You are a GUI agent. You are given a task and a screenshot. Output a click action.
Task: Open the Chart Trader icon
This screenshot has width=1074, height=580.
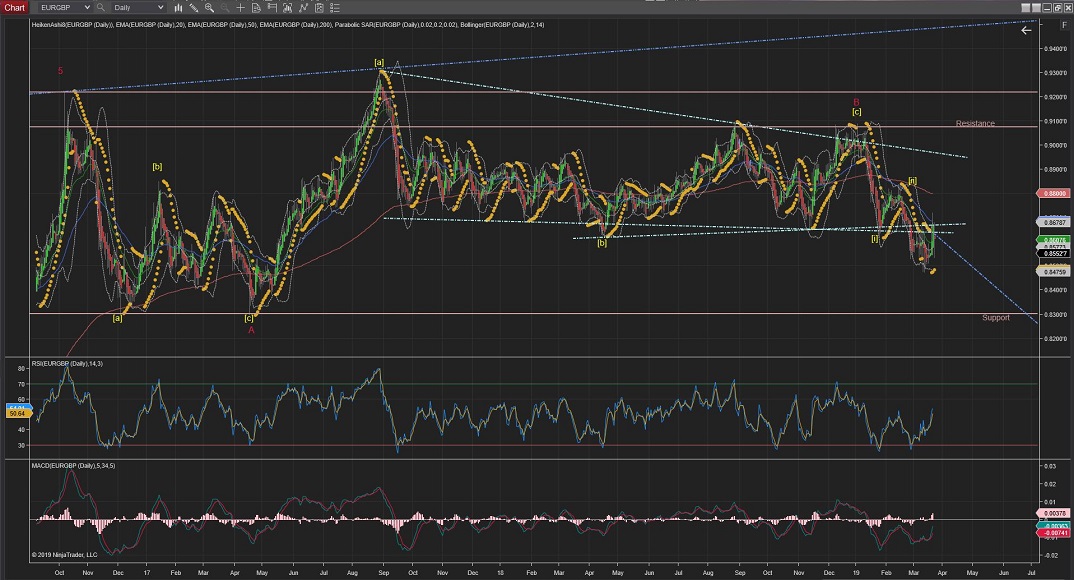pyautogui.click(x=272, y=8)
